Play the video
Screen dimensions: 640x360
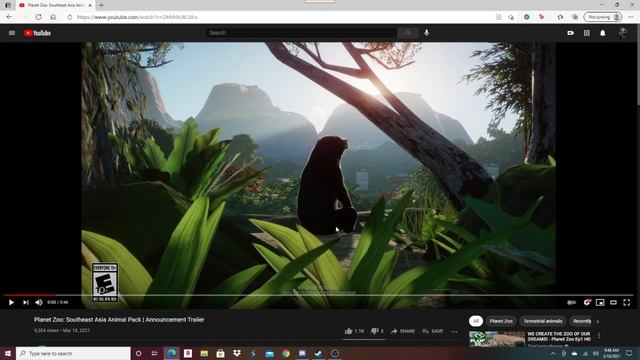(11, 302)
